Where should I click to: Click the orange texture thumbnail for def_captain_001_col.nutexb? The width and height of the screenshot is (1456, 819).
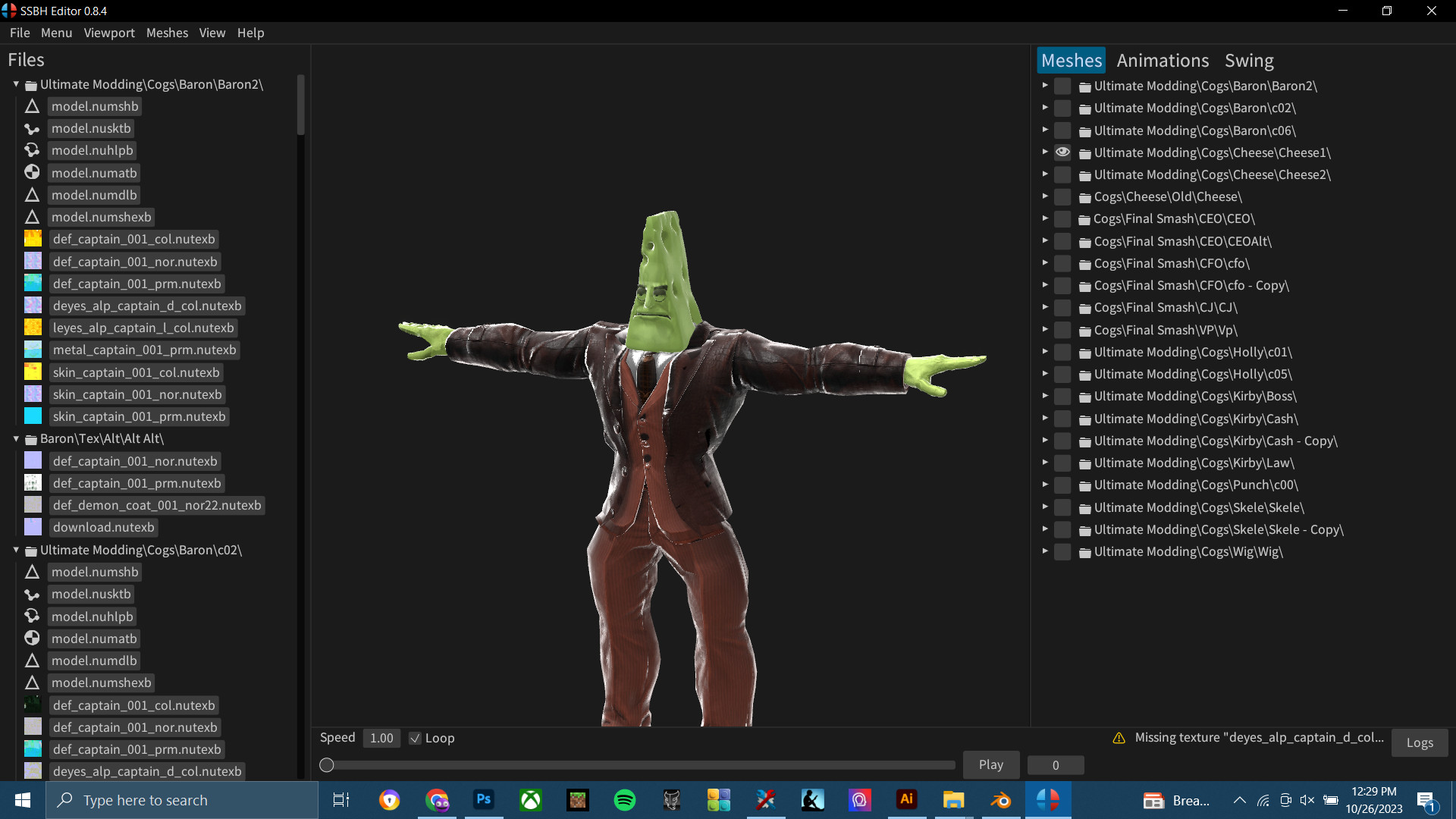tap(32, 238)
